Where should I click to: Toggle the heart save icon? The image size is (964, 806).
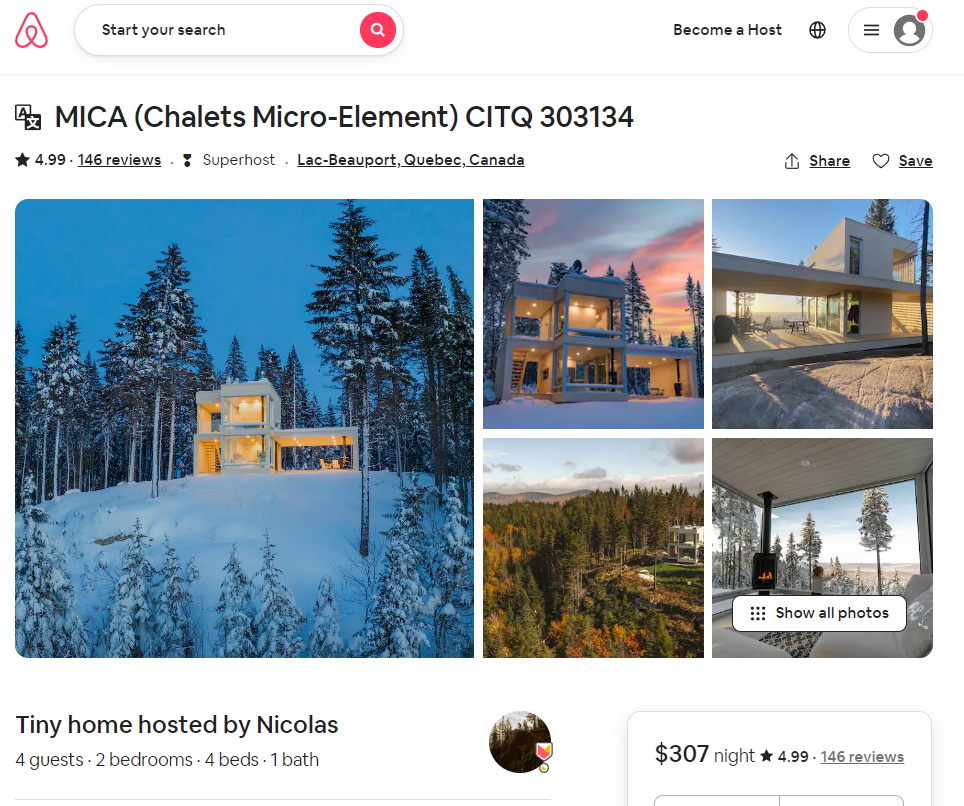(880, 161)
